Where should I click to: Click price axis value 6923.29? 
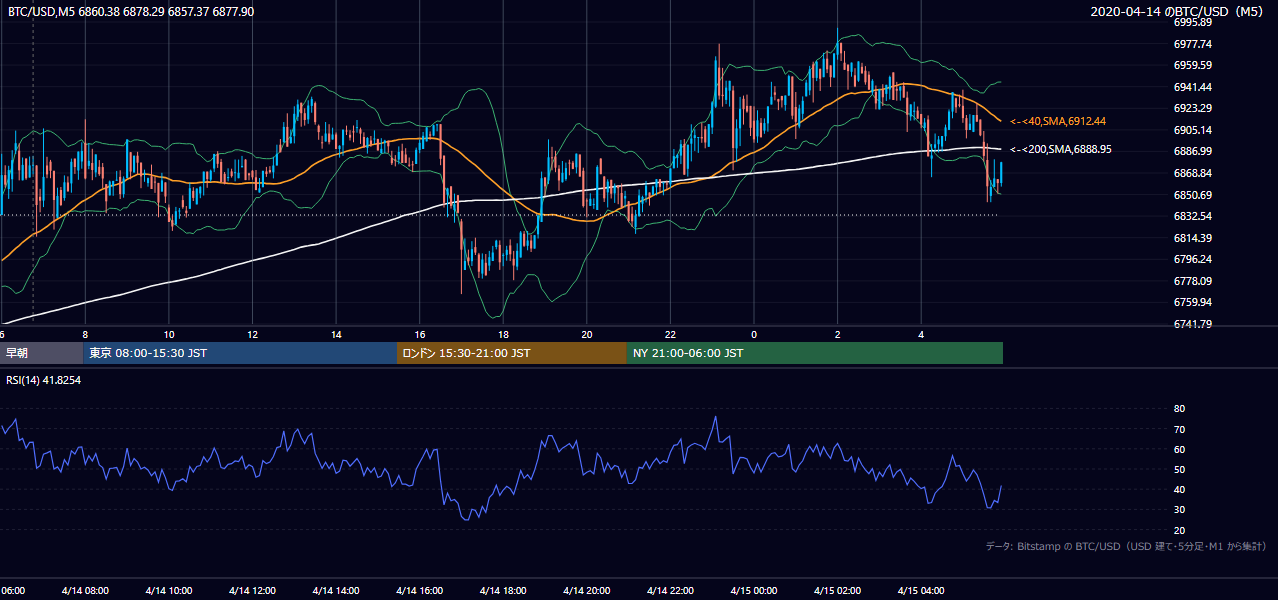coord(1192,108)
